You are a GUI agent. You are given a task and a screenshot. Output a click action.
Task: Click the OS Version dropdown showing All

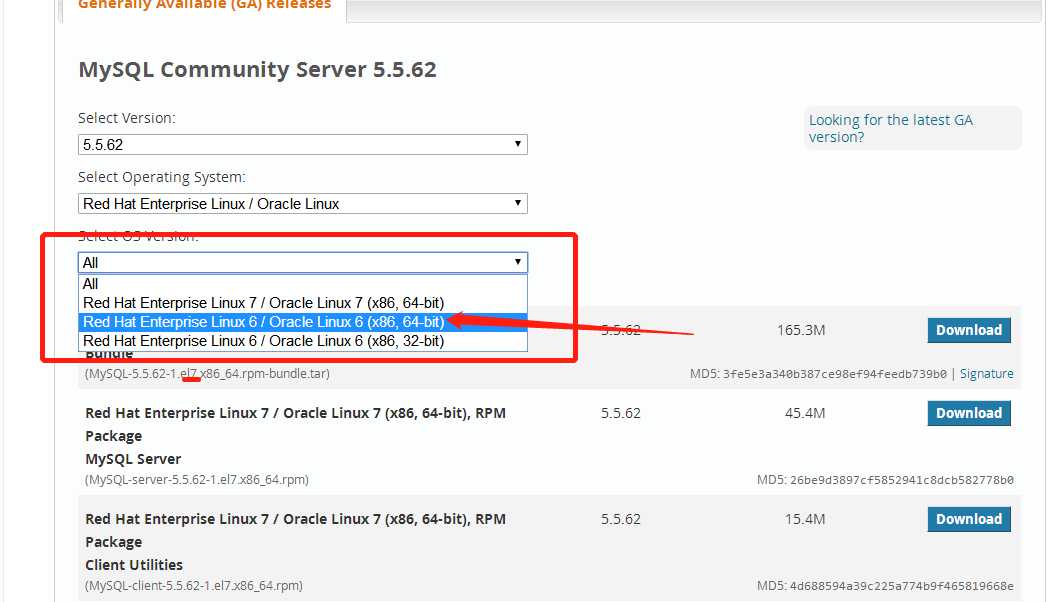pos(303,263)
